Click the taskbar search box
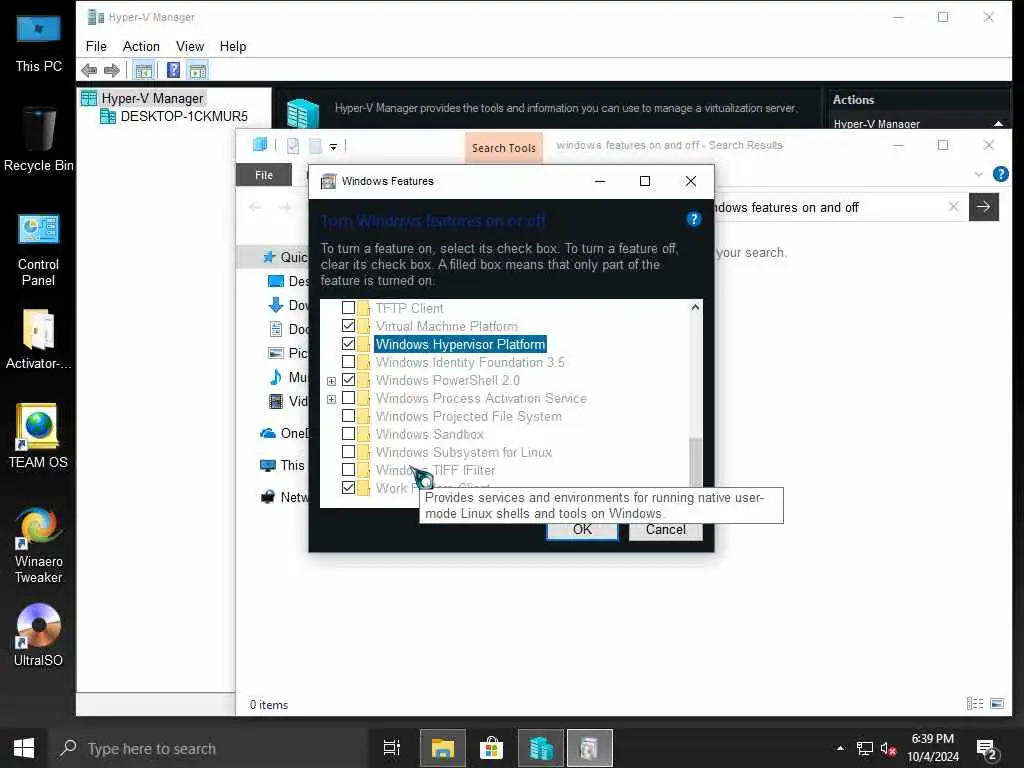 tap(208, 748)
